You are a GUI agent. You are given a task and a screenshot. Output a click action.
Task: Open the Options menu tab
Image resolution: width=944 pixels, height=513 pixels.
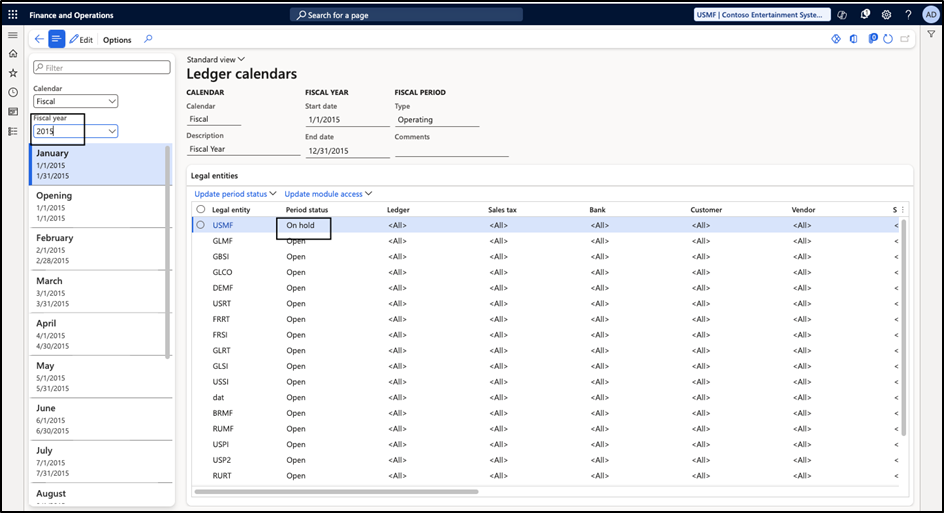pyautogui.click(x=117, y=40)
